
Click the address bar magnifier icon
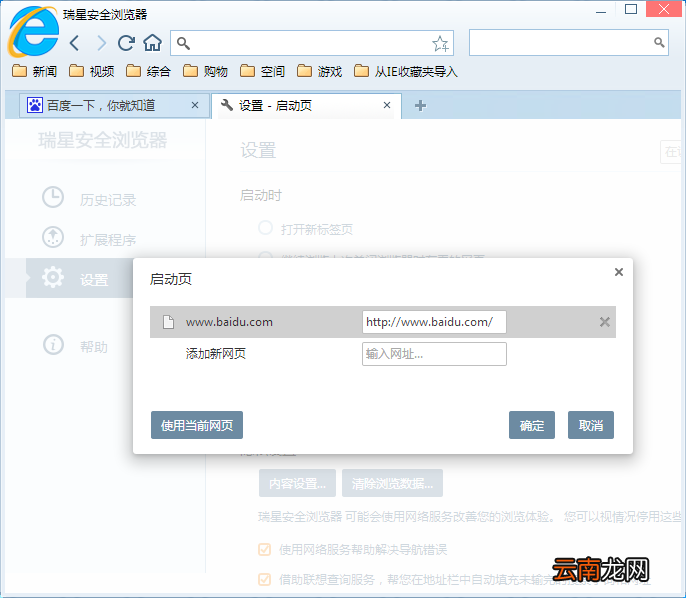point(183,43)
